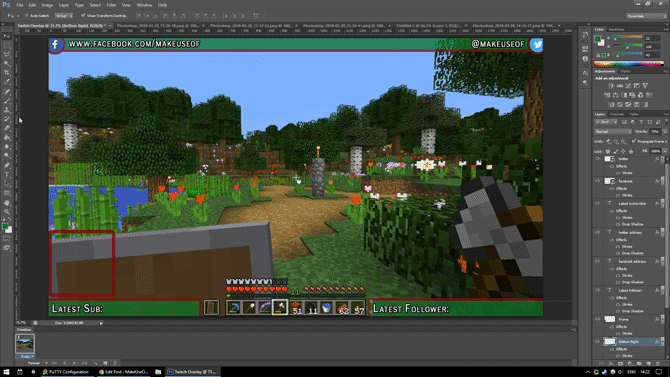Open the File menu
The image size is (670, 377).
point(20,5)
